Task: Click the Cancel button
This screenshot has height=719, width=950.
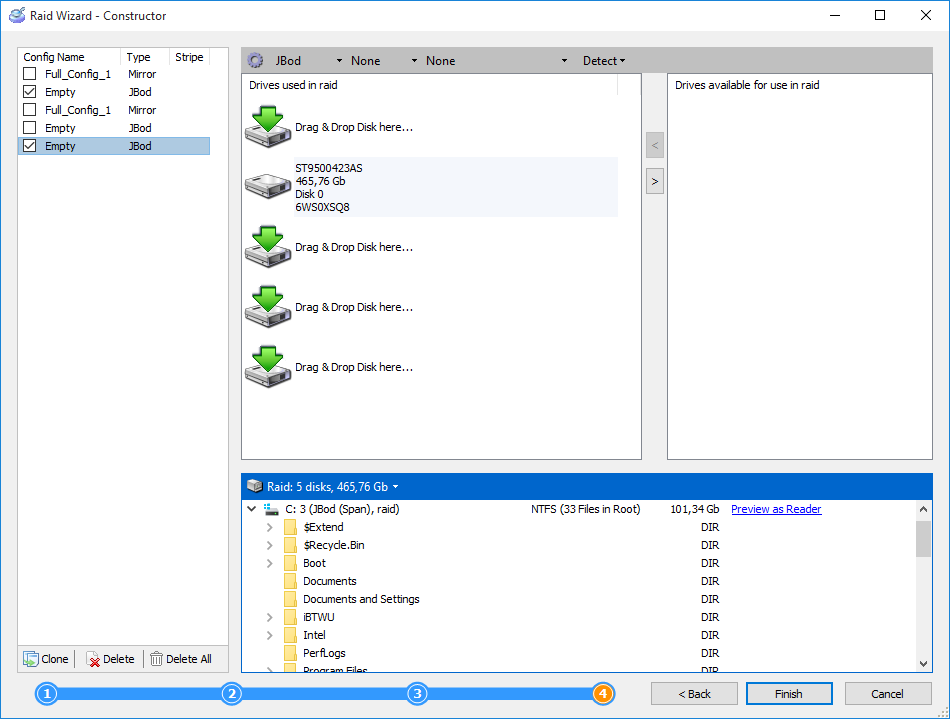Action: point(888,694)
